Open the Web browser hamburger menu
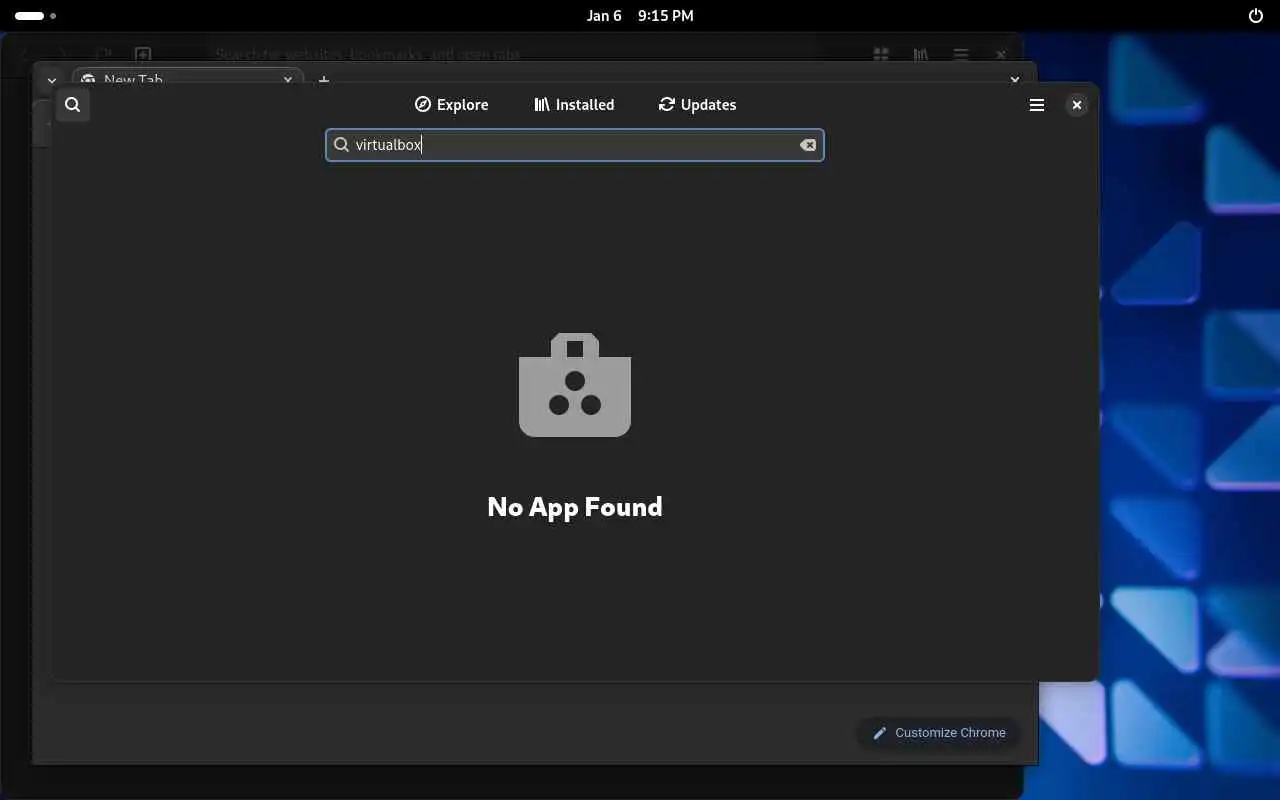1280x800 pixels. [960, 54]
